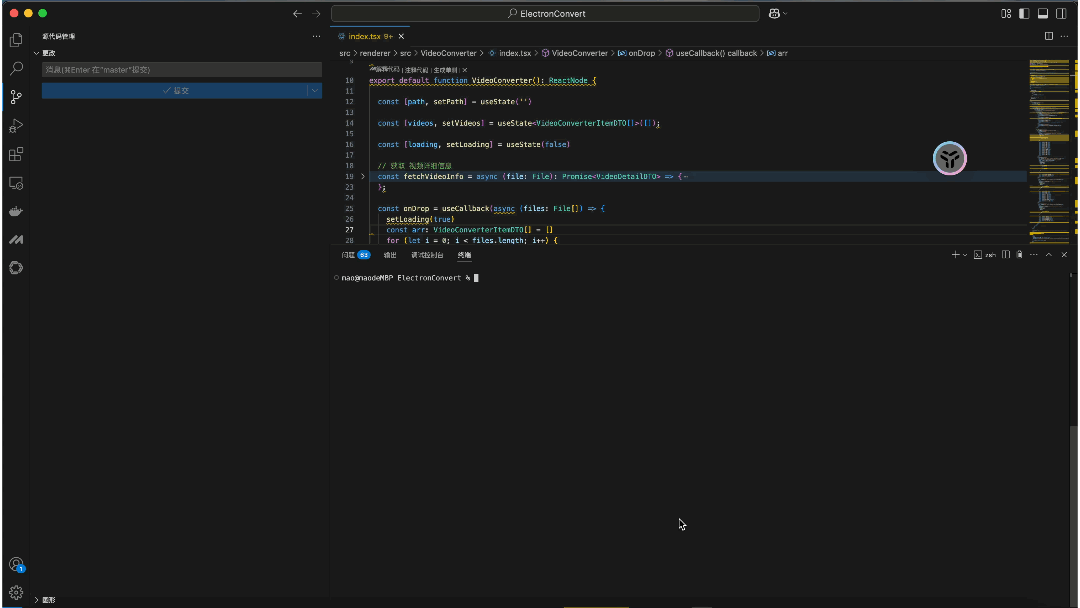This screenshot has width=1080, height=608.
Task: Dismiss the code lens actions with its X
Action: 465,70
